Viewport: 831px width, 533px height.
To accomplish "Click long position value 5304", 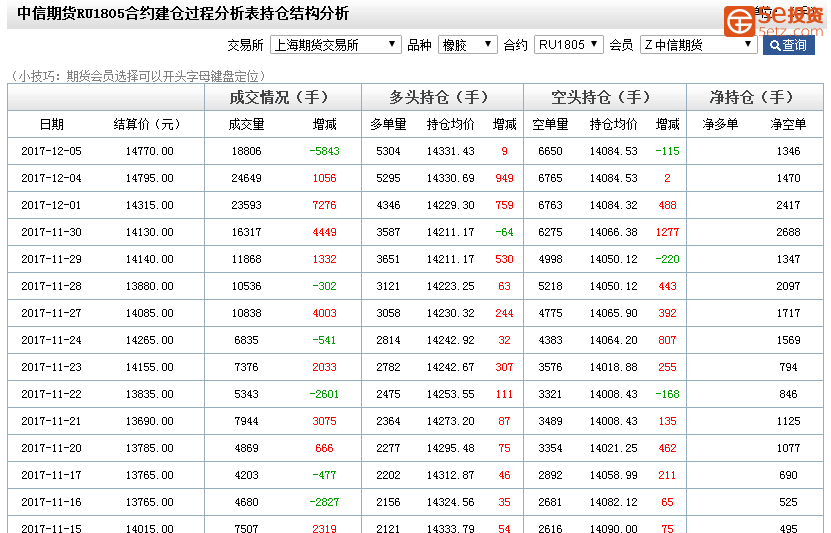I will click(x=388, y=152).
